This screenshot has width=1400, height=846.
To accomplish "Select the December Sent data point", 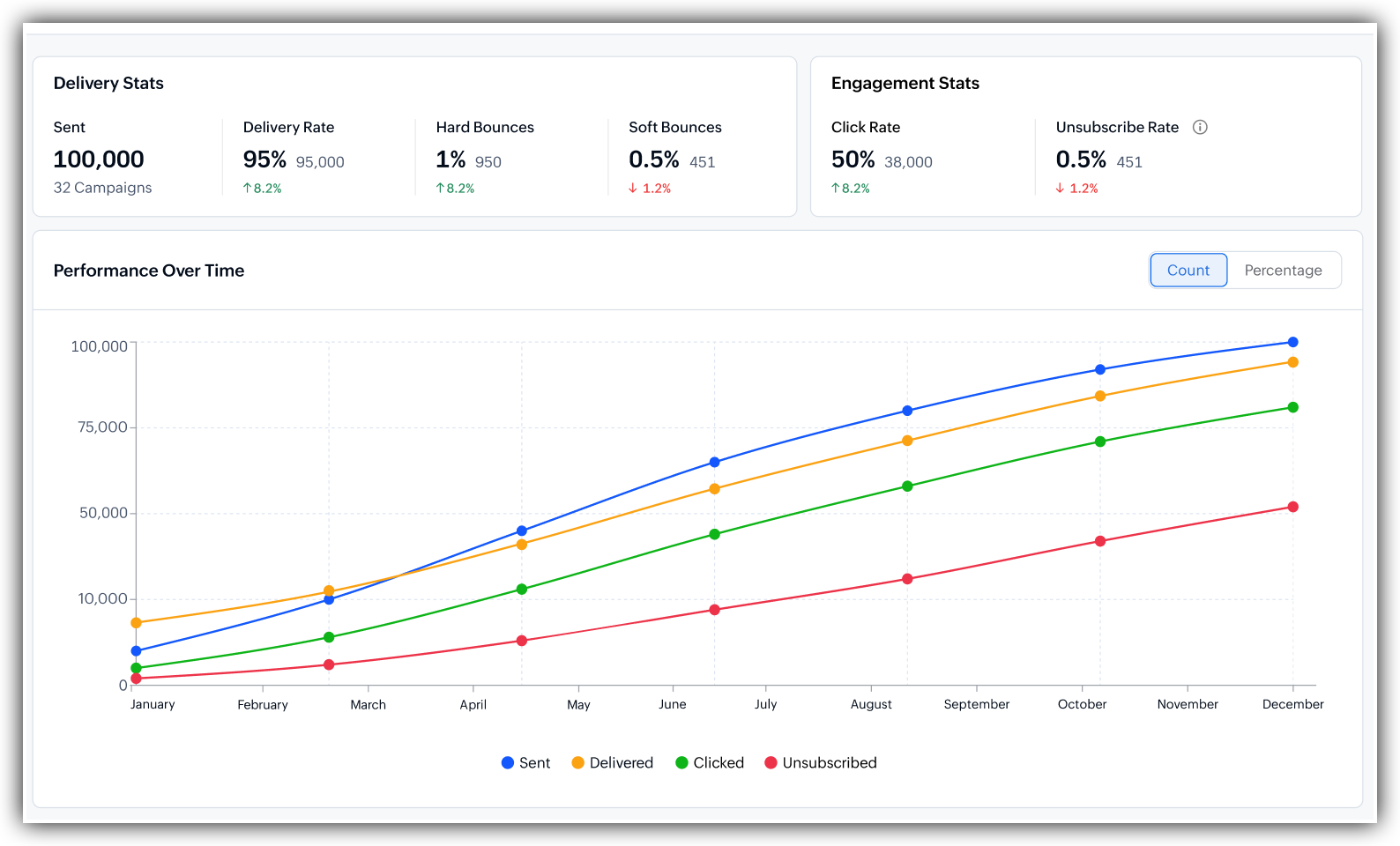I will point(1292,342).
